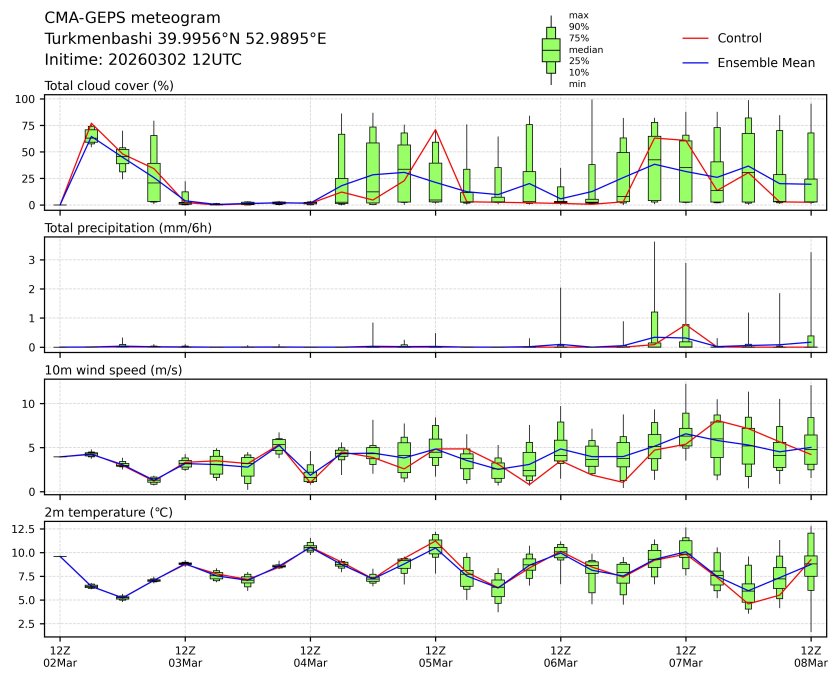Click the "12Z 05Mar" time axis label

point(435,657)
